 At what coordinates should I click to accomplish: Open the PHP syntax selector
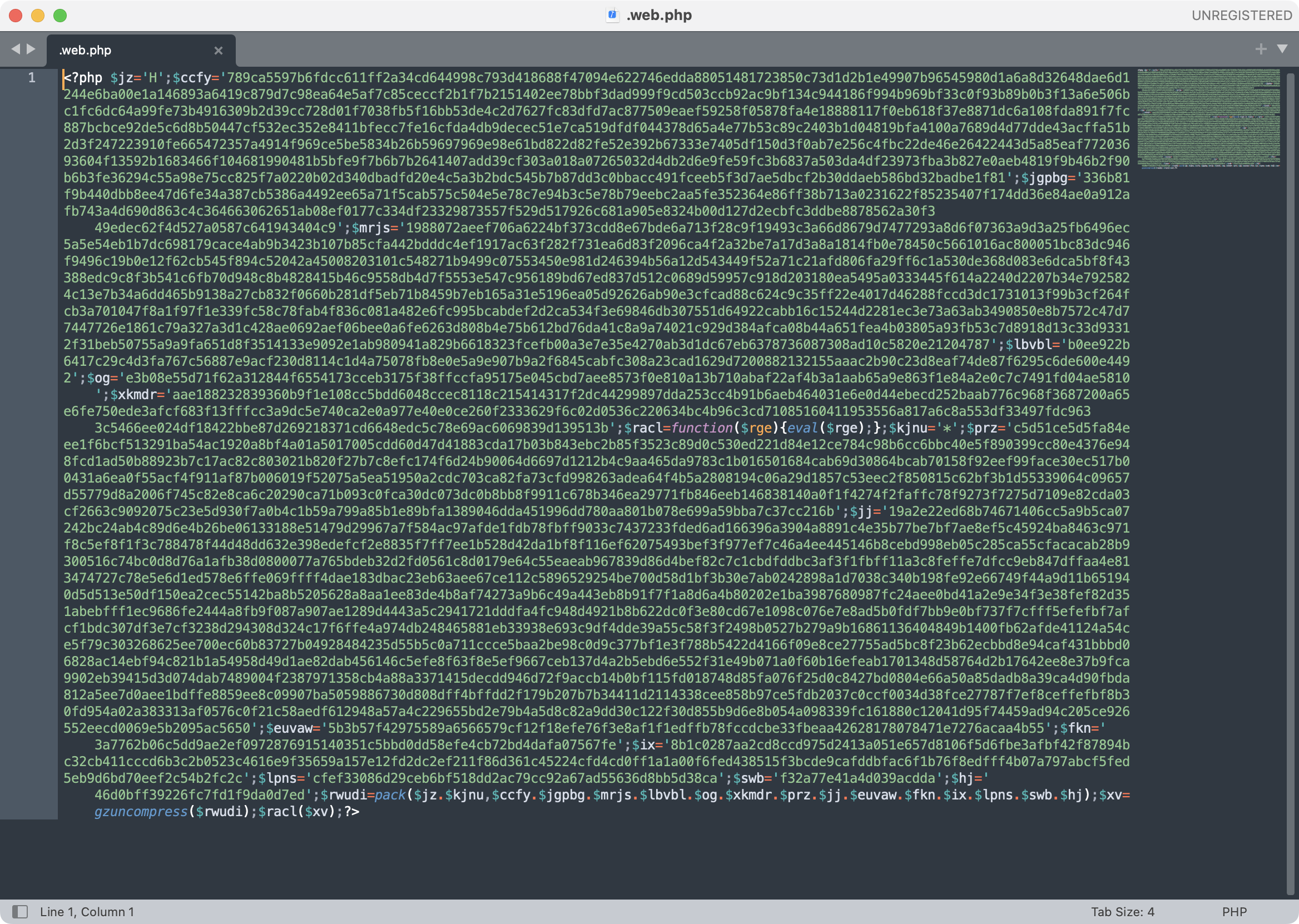[x=1234, y=911]
